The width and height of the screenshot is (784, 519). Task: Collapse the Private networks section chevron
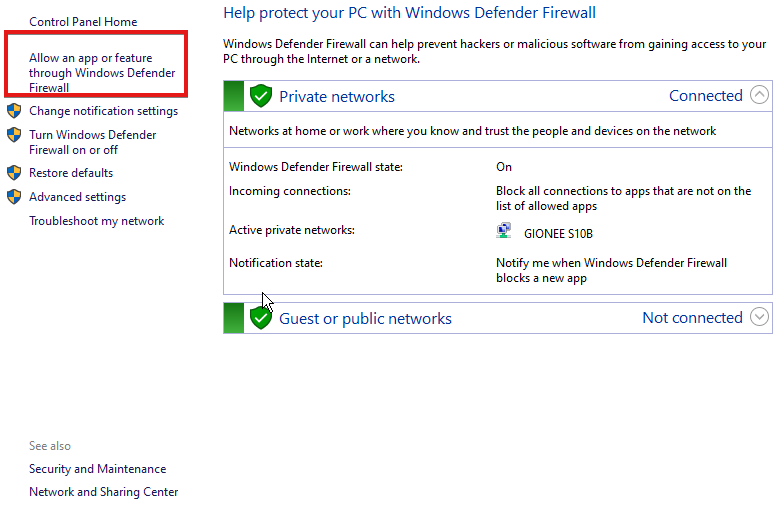click(759, 94)
